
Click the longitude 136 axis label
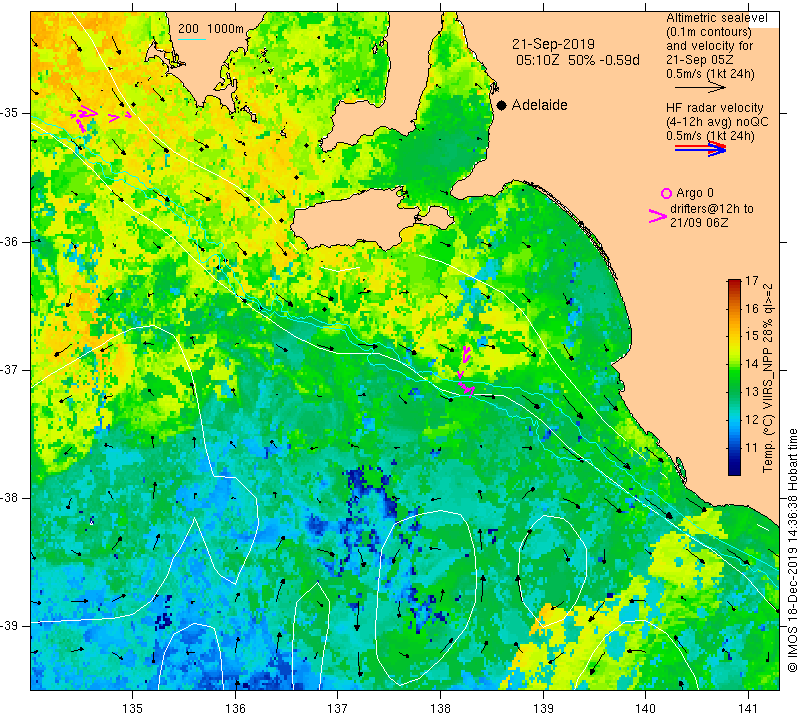[x=235, y=708]
